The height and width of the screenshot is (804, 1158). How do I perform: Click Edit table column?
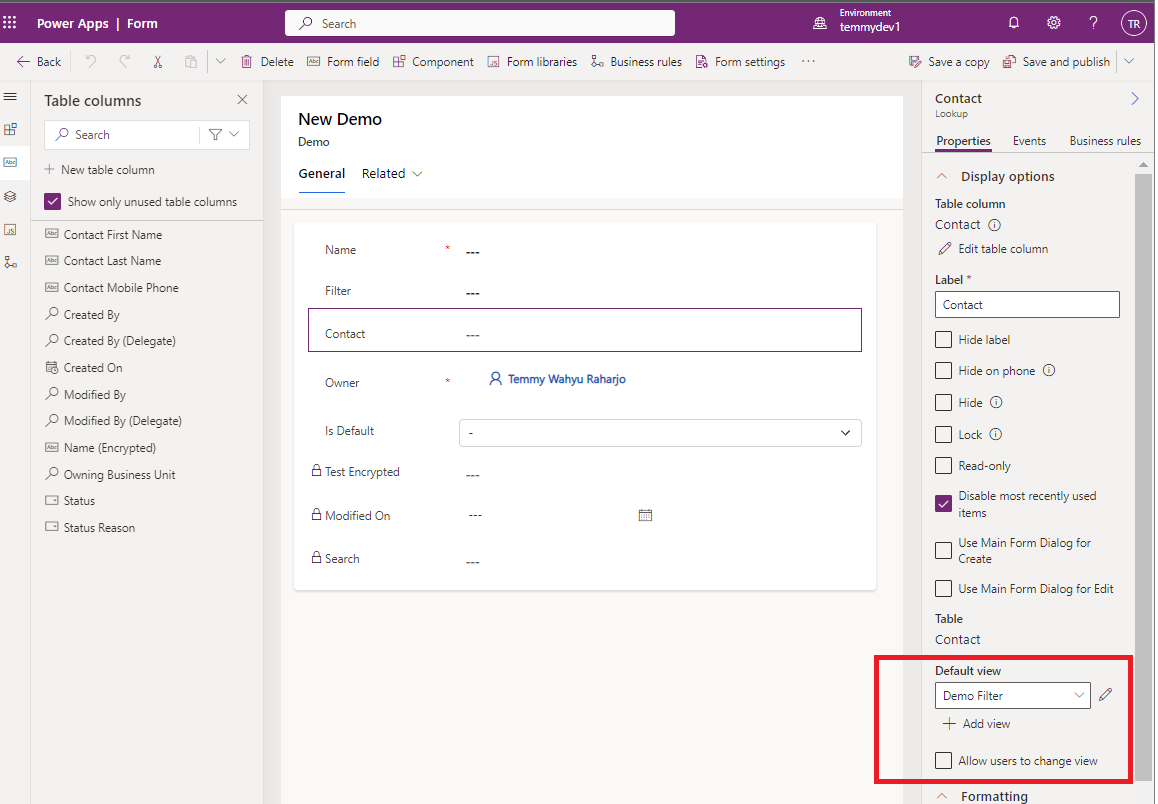pyautogui.click(x=993, y=249)
